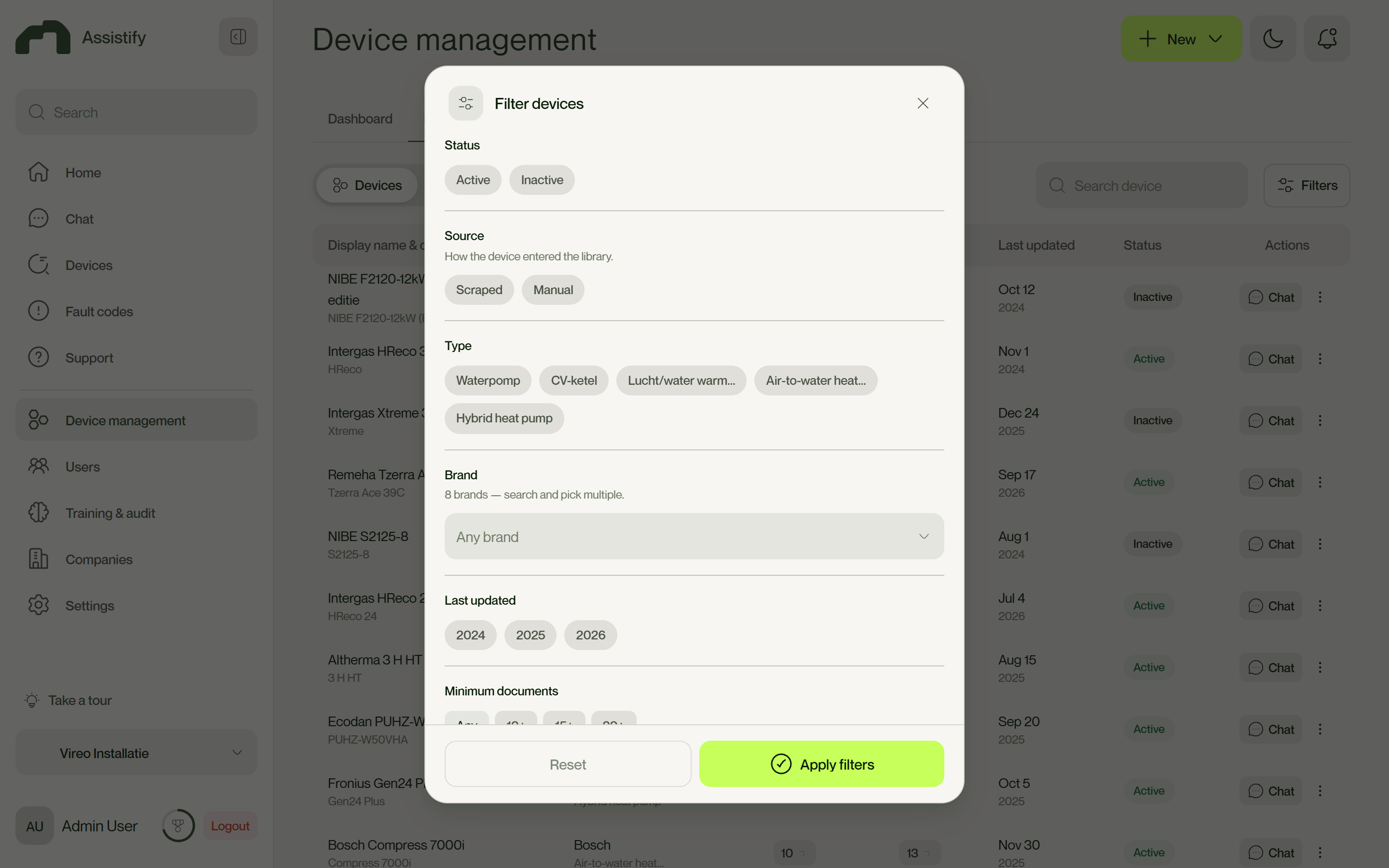Open notifications bell icon
Image resolution: width=1389 pixels, height=868 pixels.
click(1326, 39)
